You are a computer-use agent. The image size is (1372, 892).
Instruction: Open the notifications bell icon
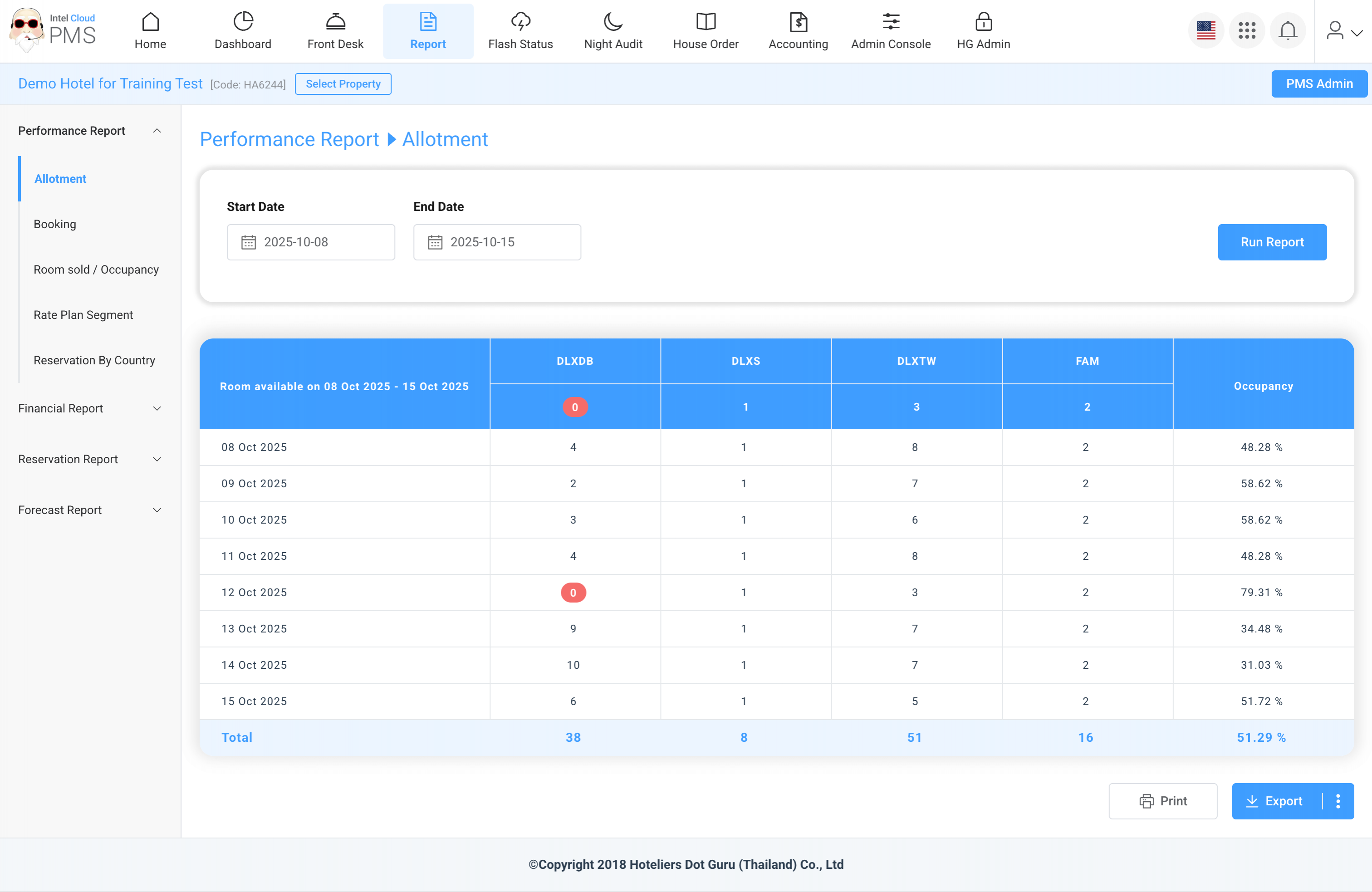[x=1287, y=30]
